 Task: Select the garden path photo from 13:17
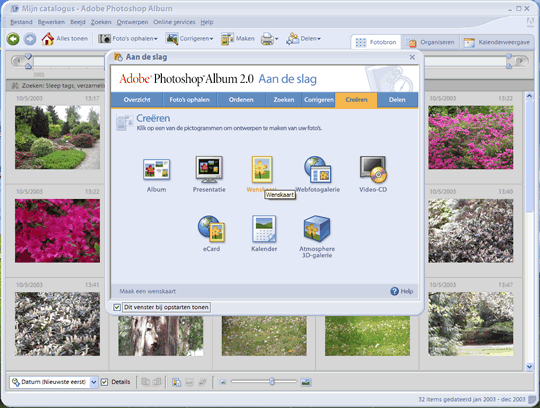pyautogui.click(x=58, y=137)
